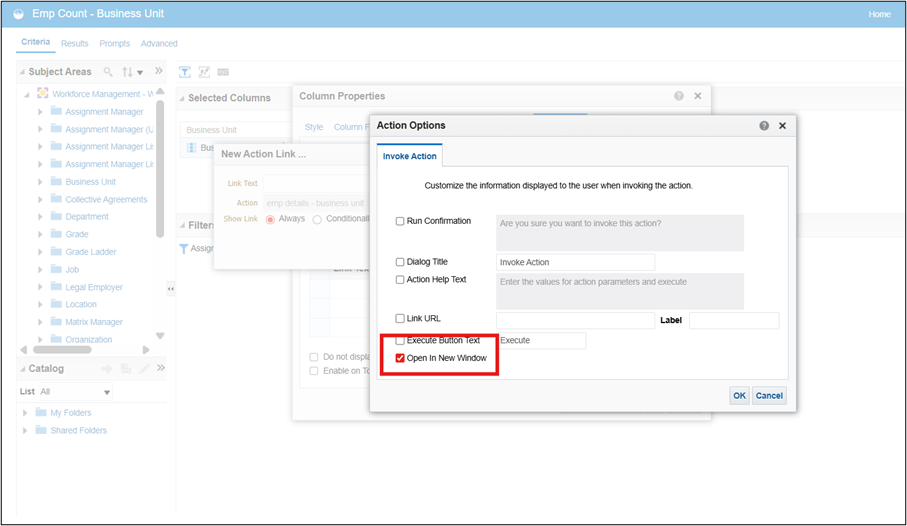The height and width of the screenshot is (526, 907).
Task: Switch to the Results tab
Action: point(74,44)
